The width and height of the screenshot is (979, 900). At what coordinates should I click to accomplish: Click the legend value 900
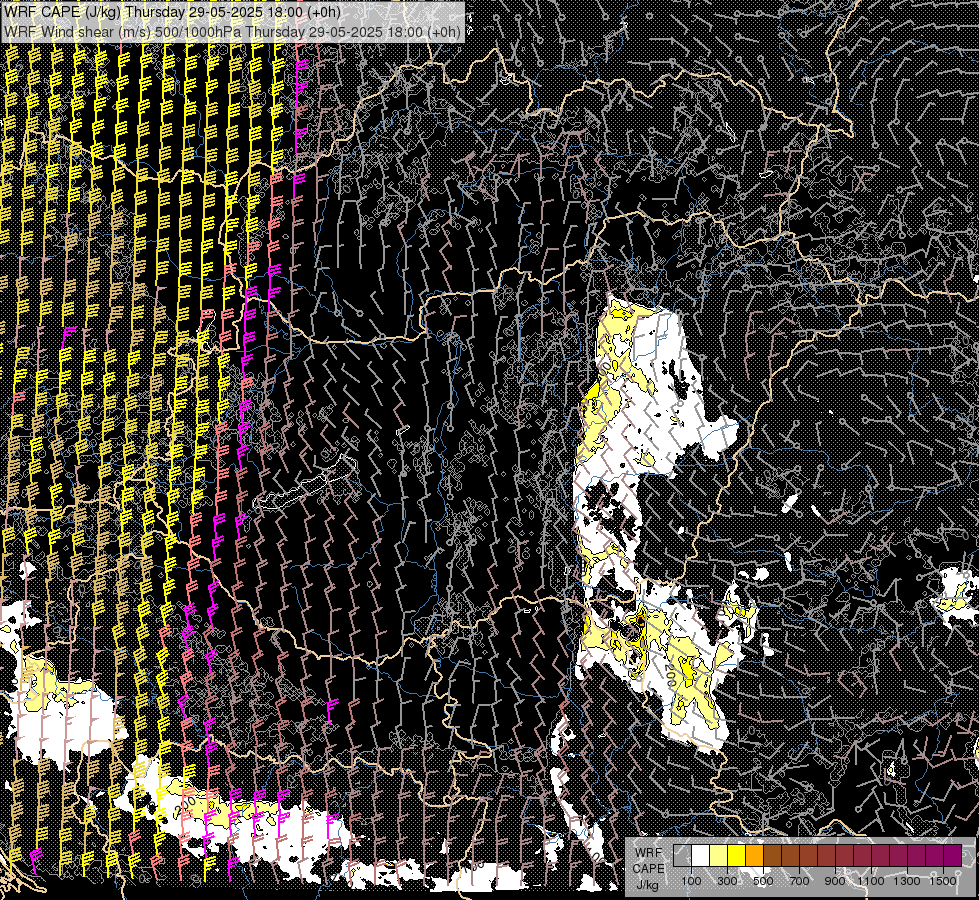(x=835, y=881)
